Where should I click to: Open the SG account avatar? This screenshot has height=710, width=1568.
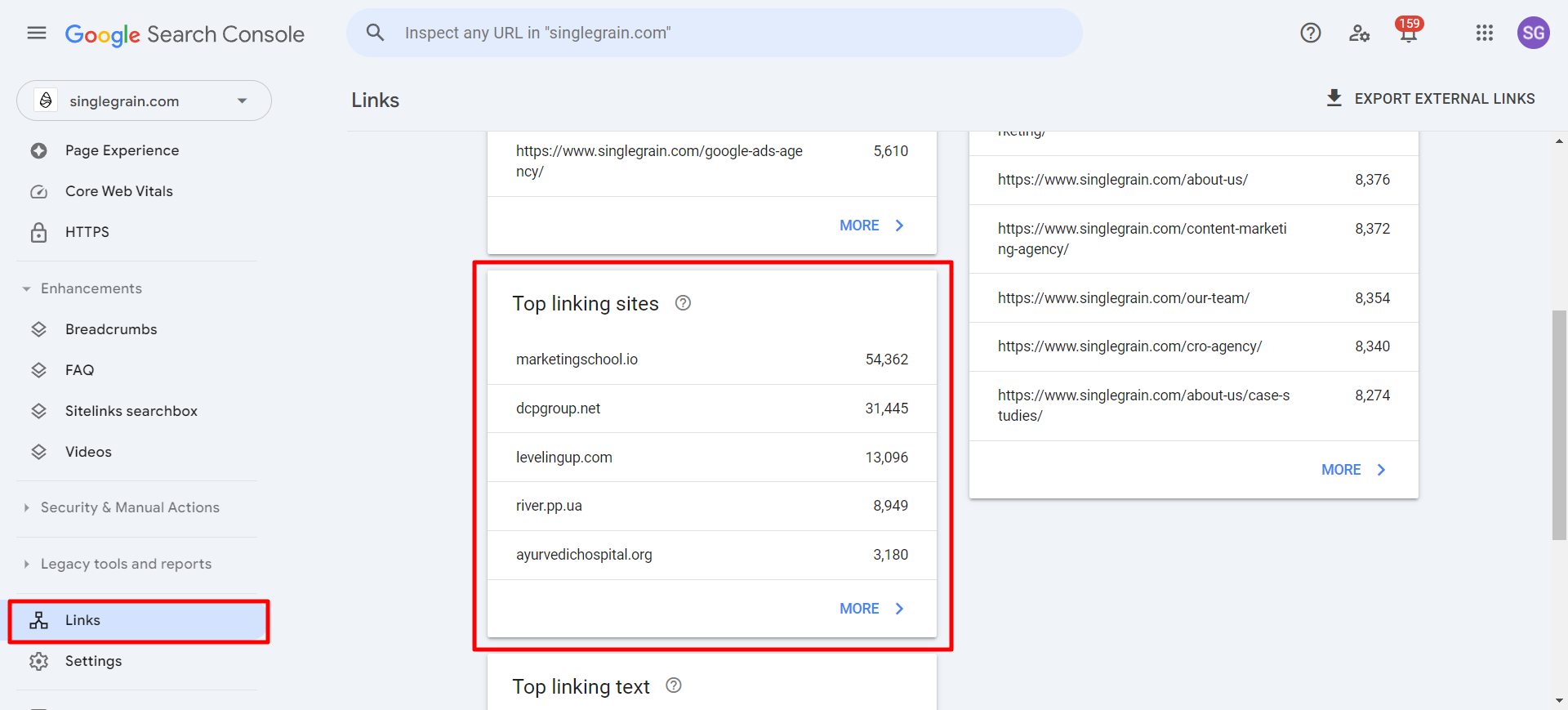tap(1534, 33)
